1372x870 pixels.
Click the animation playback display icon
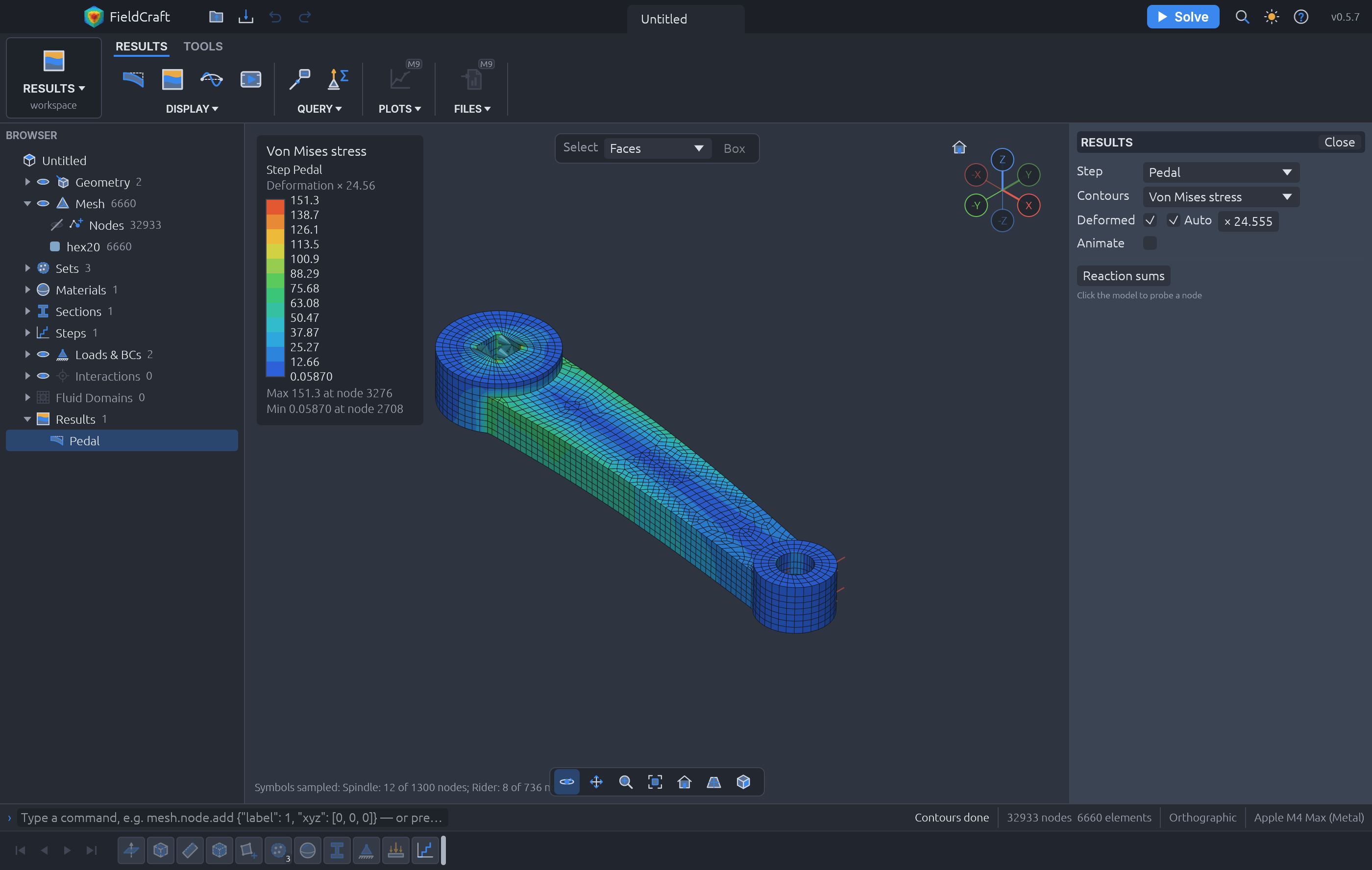(251, 79)
